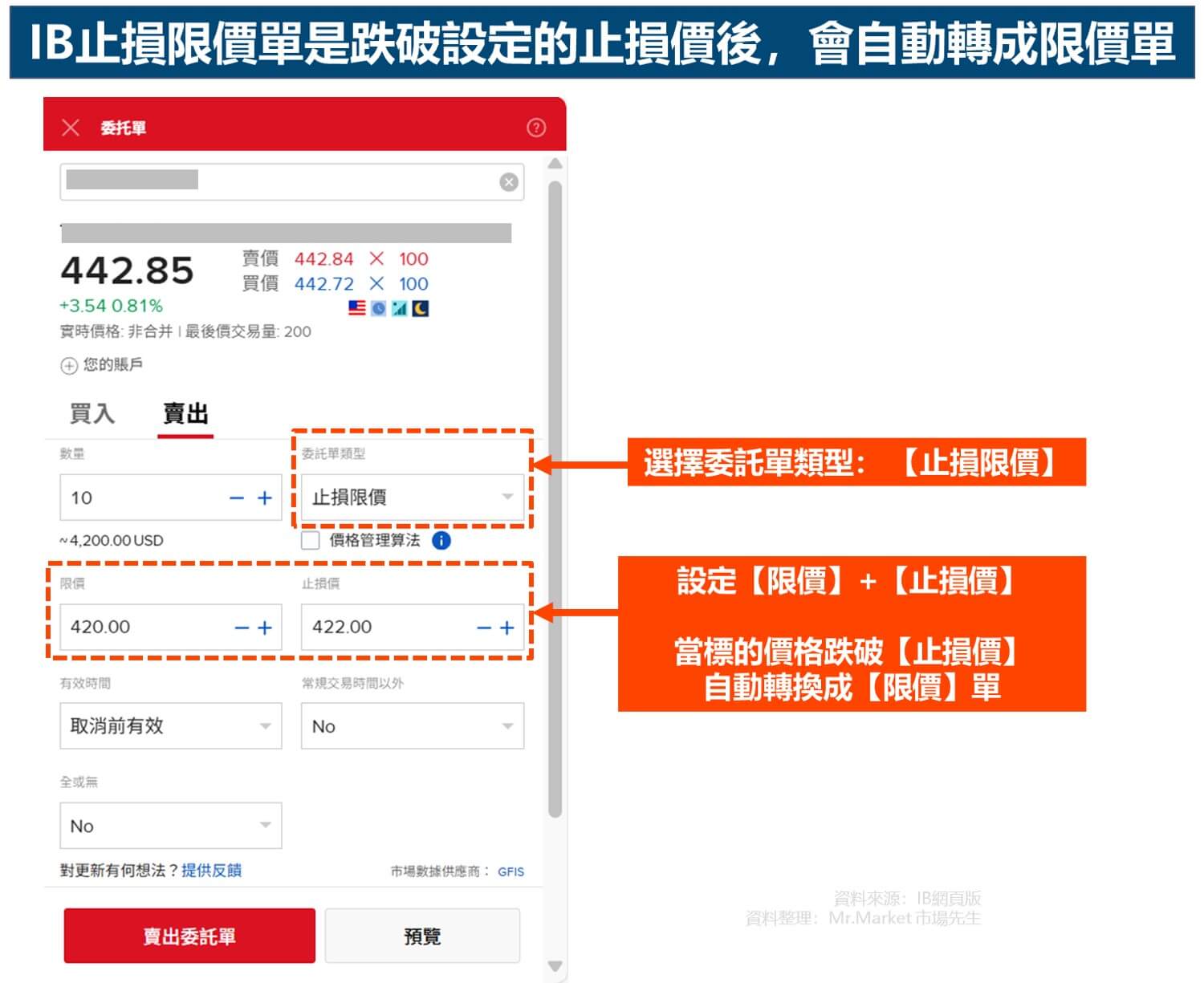The width and height of the screenshot is (1204, 983).
Task: Enable the 價格管理算法 checkbox
Action: point(311,540)
